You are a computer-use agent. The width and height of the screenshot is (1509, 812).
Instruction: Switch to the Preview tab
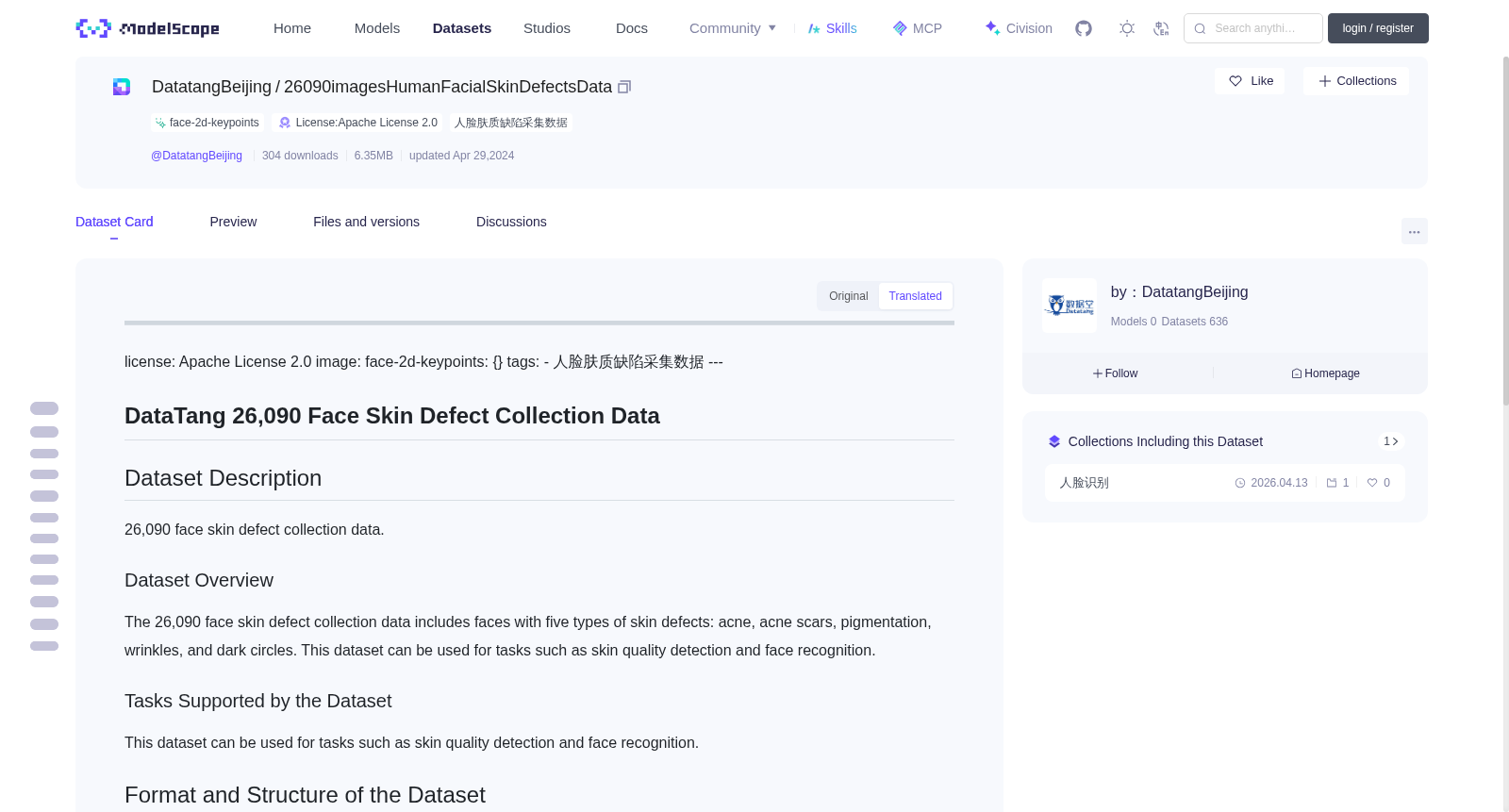coord(233,222)
